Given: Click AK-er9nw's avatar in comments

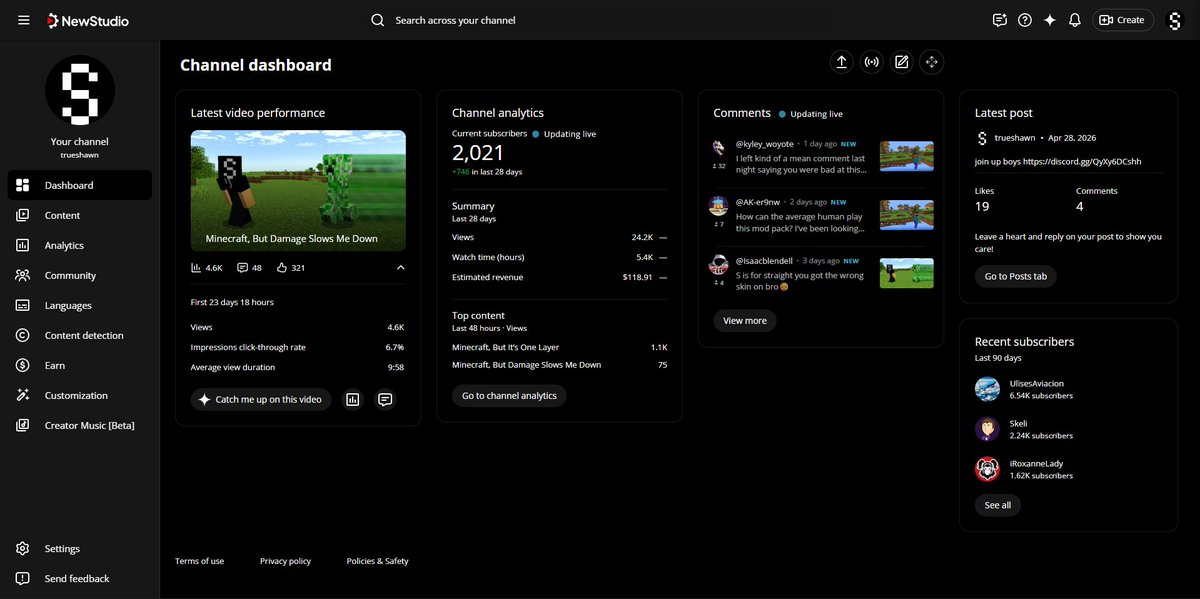Looking at the screenshot, I should (x=718, y=205).
